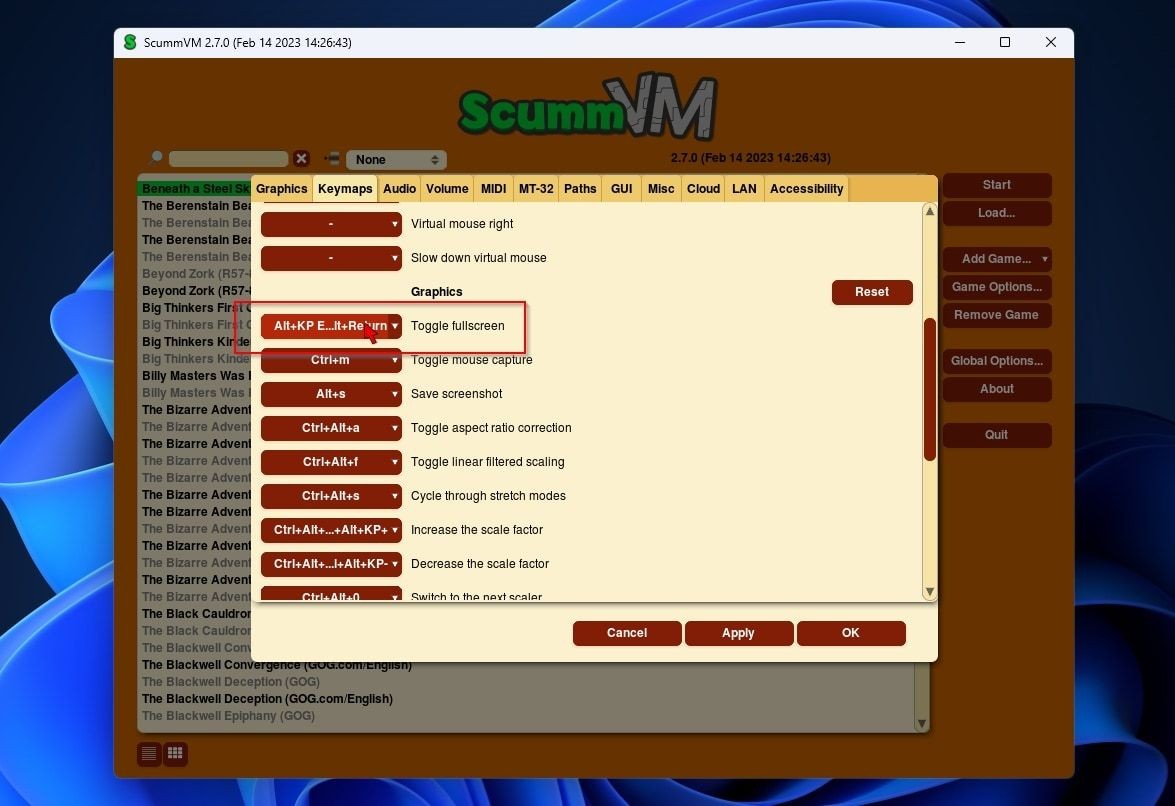Screen dimensions: 1175x806
Task: Confirm with the OK button
Action: (x=851, y=633)
